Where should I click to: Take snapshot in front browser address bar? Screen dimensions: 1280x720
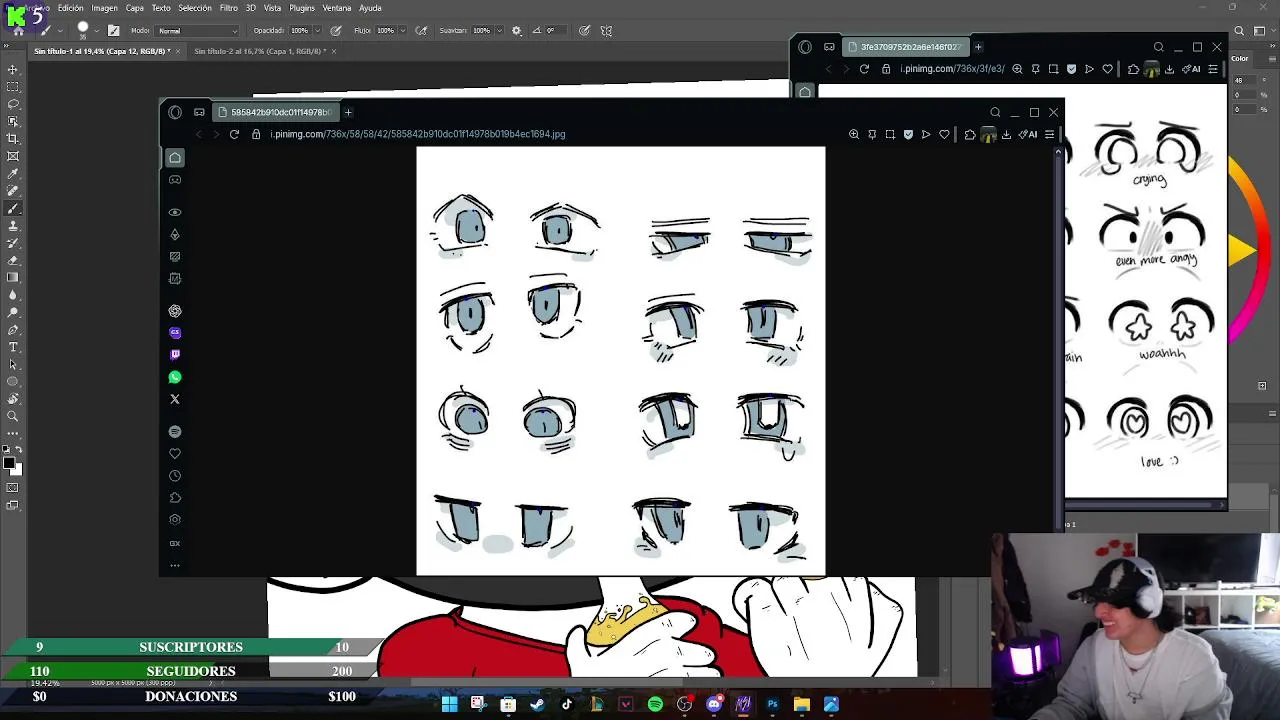click(890, 134)
